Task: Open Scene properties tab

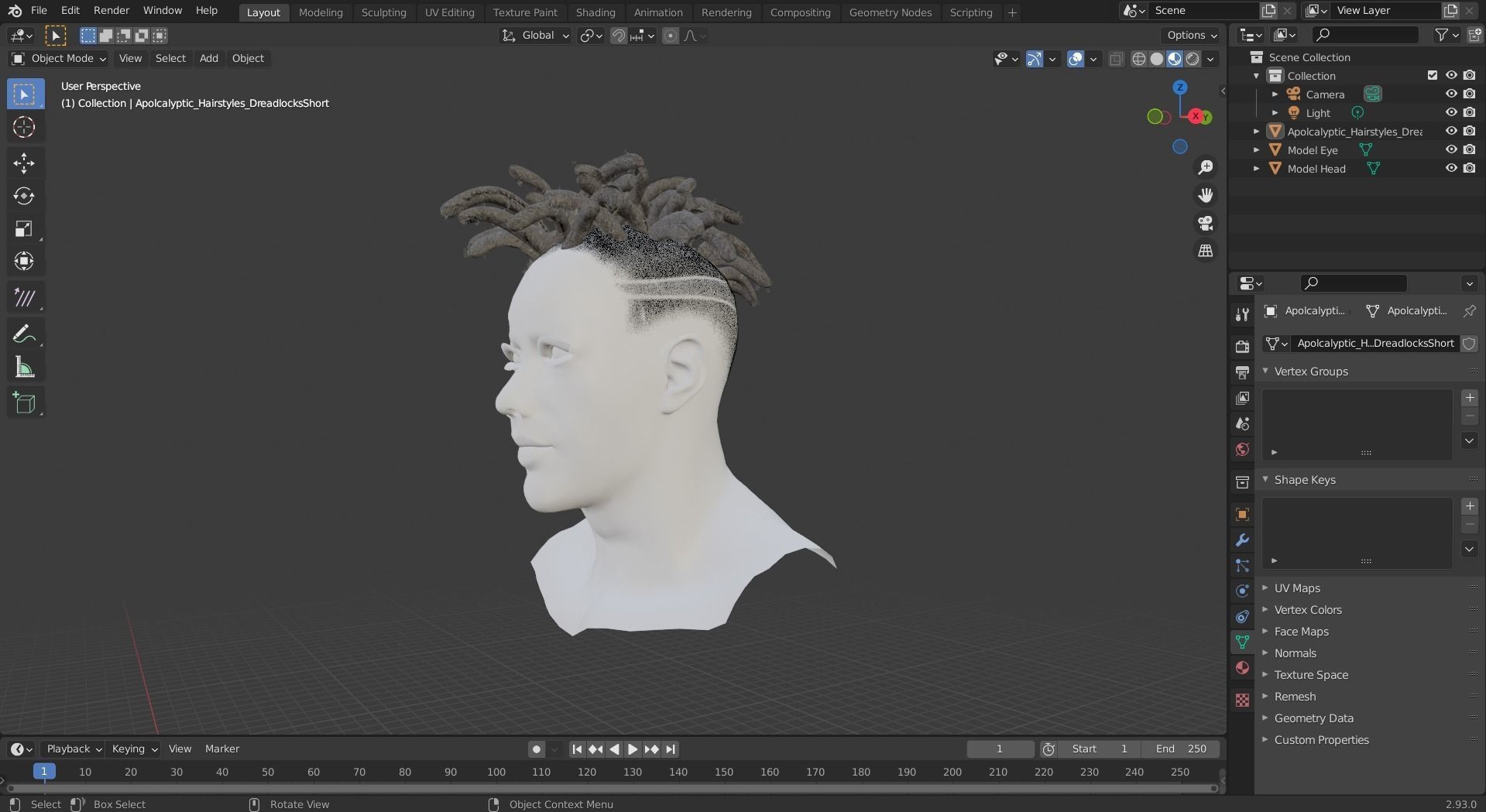Action: pyautogui.click(x=1242, y=423)
